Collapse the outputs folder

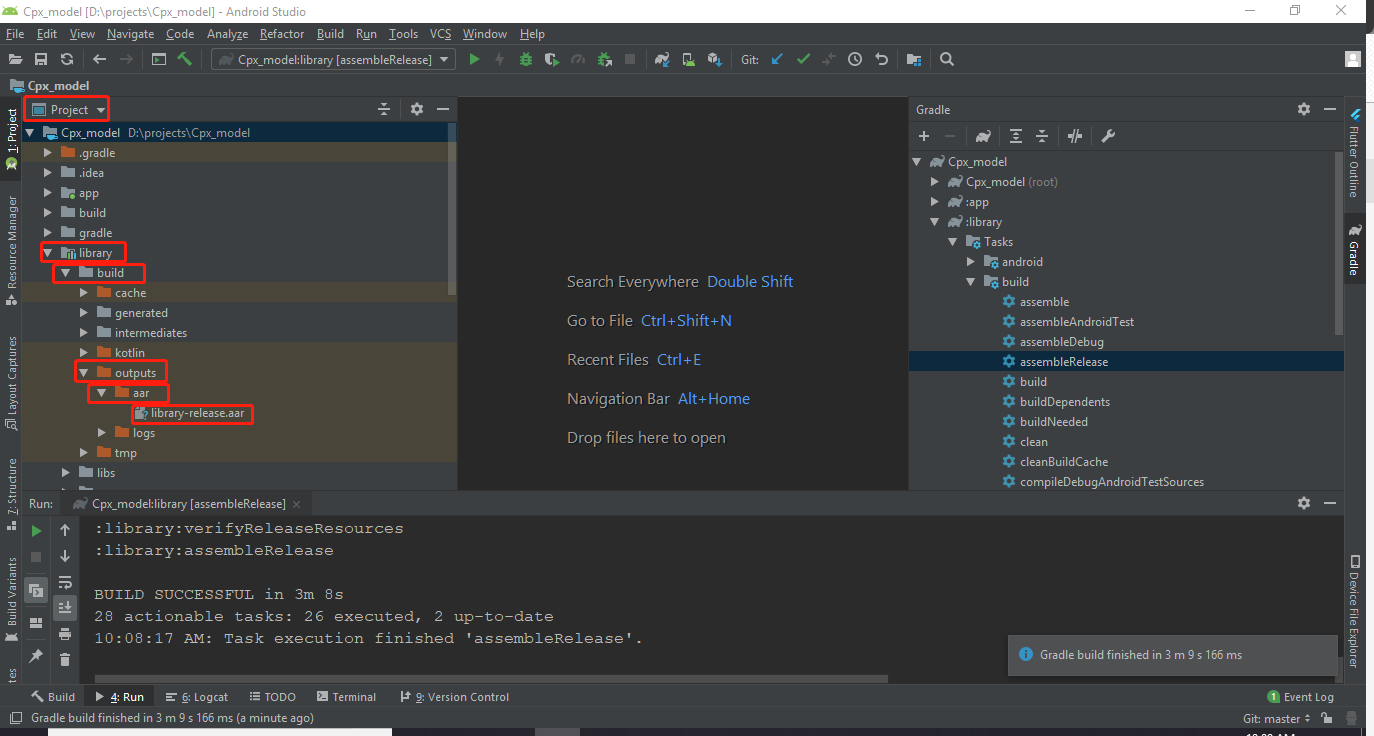(x=84, y=373)
